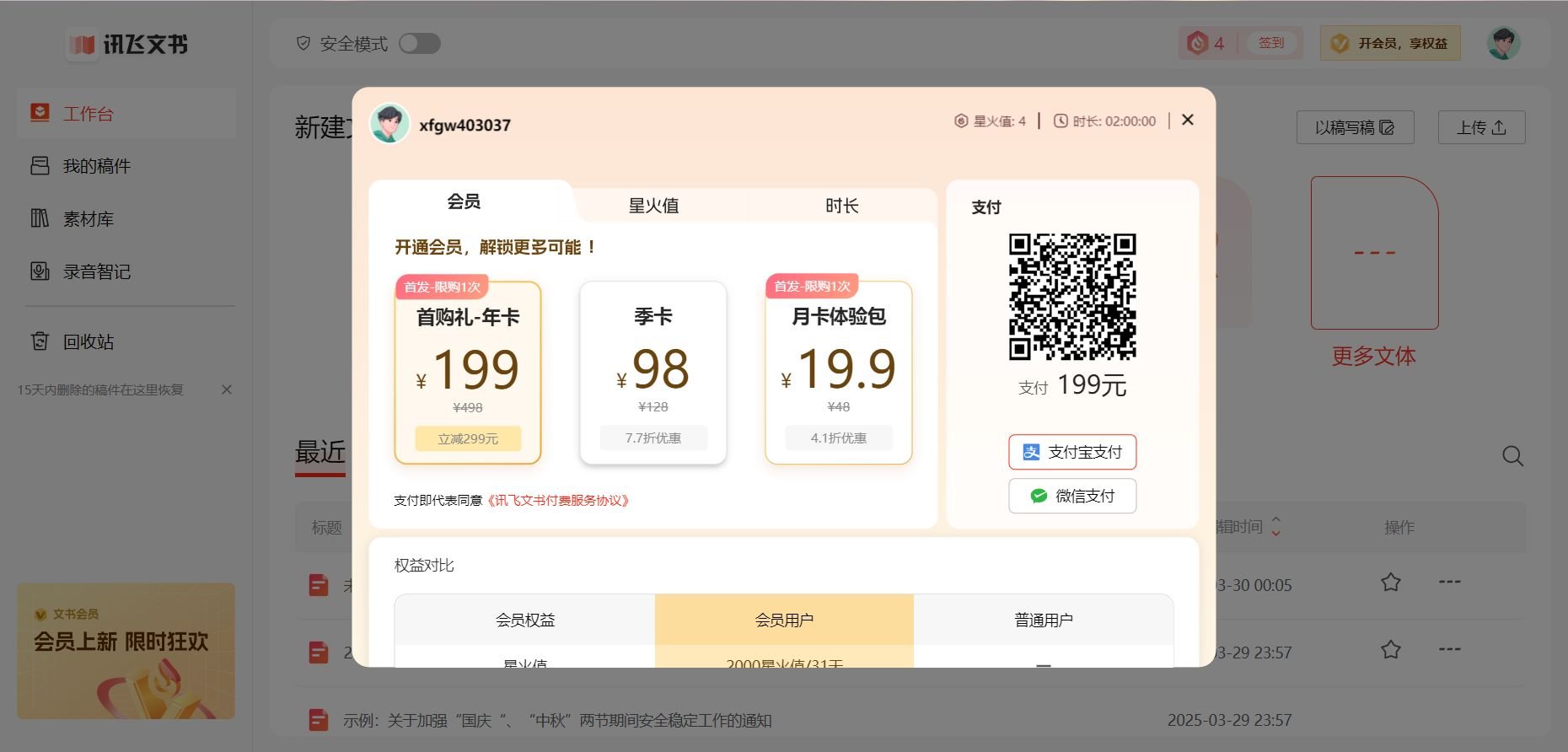Screen dimensions: 1568x752
Task: Click the 最近 section tab
Action: click(320, 453)
